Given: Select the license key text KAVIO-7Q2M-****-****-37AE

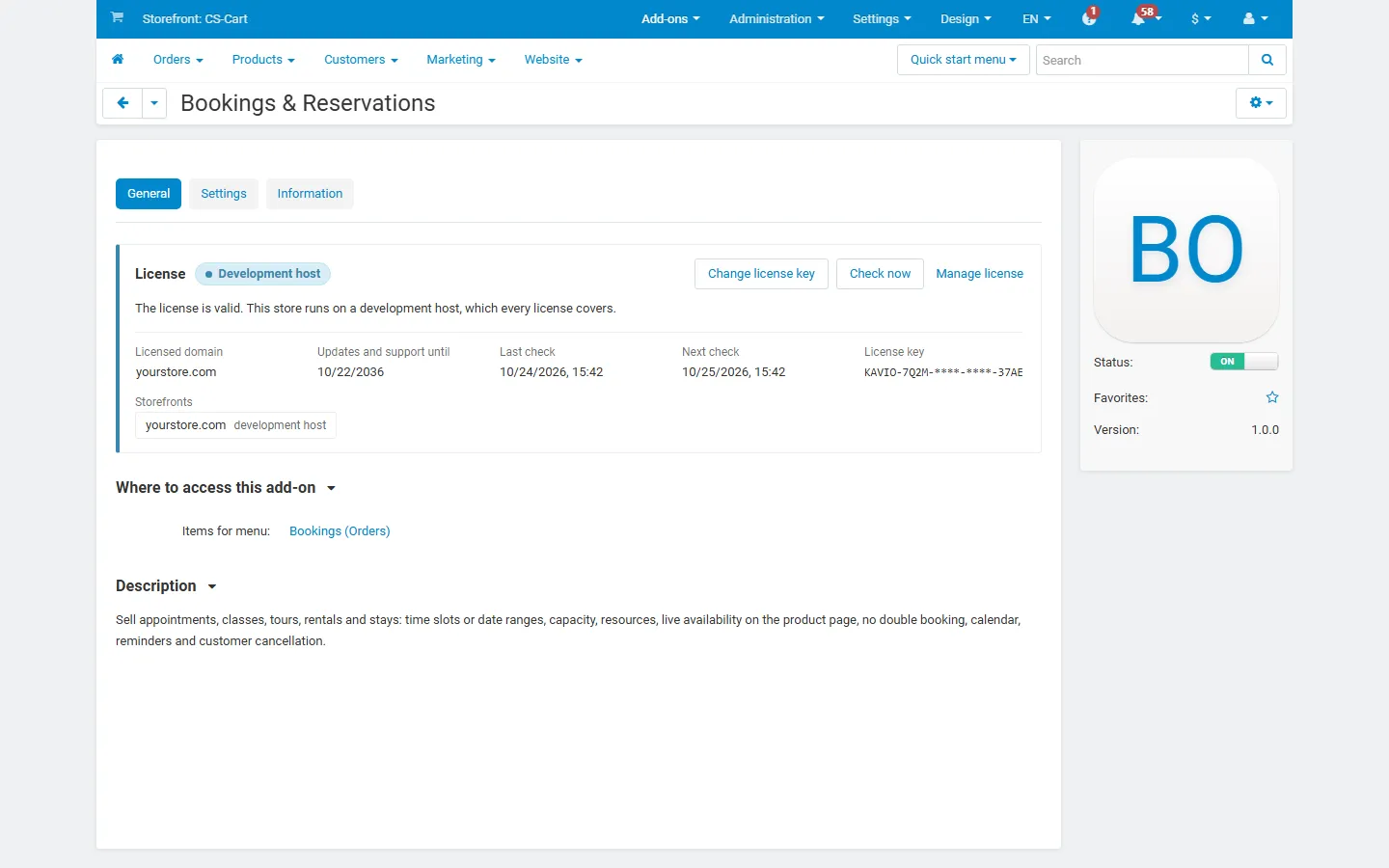Looking at the screenshot, I should click(x=943, y=372).
